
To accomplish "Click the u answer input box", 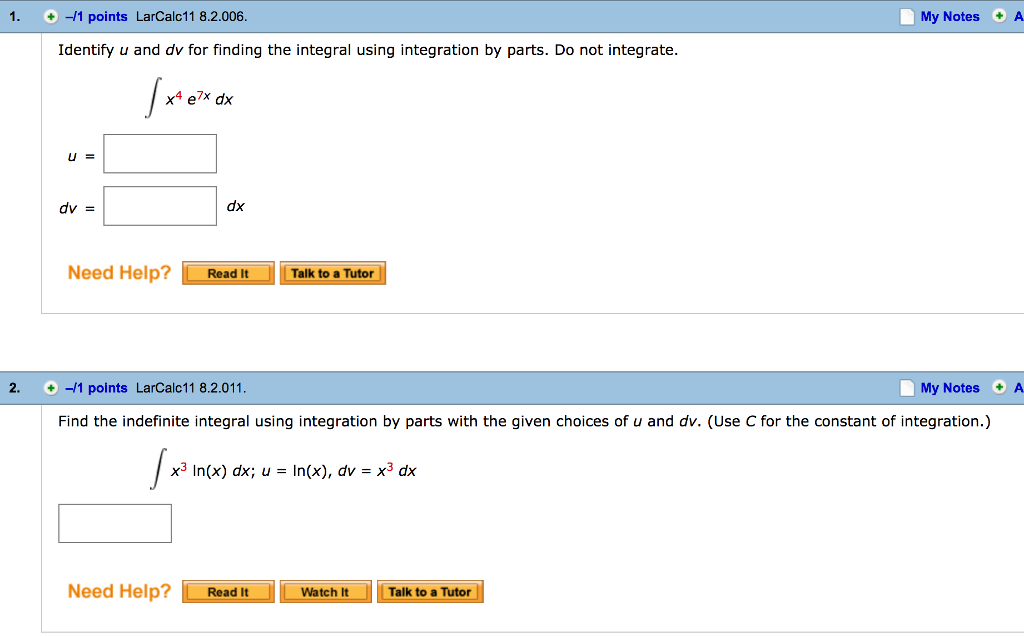I will point(160,153).
